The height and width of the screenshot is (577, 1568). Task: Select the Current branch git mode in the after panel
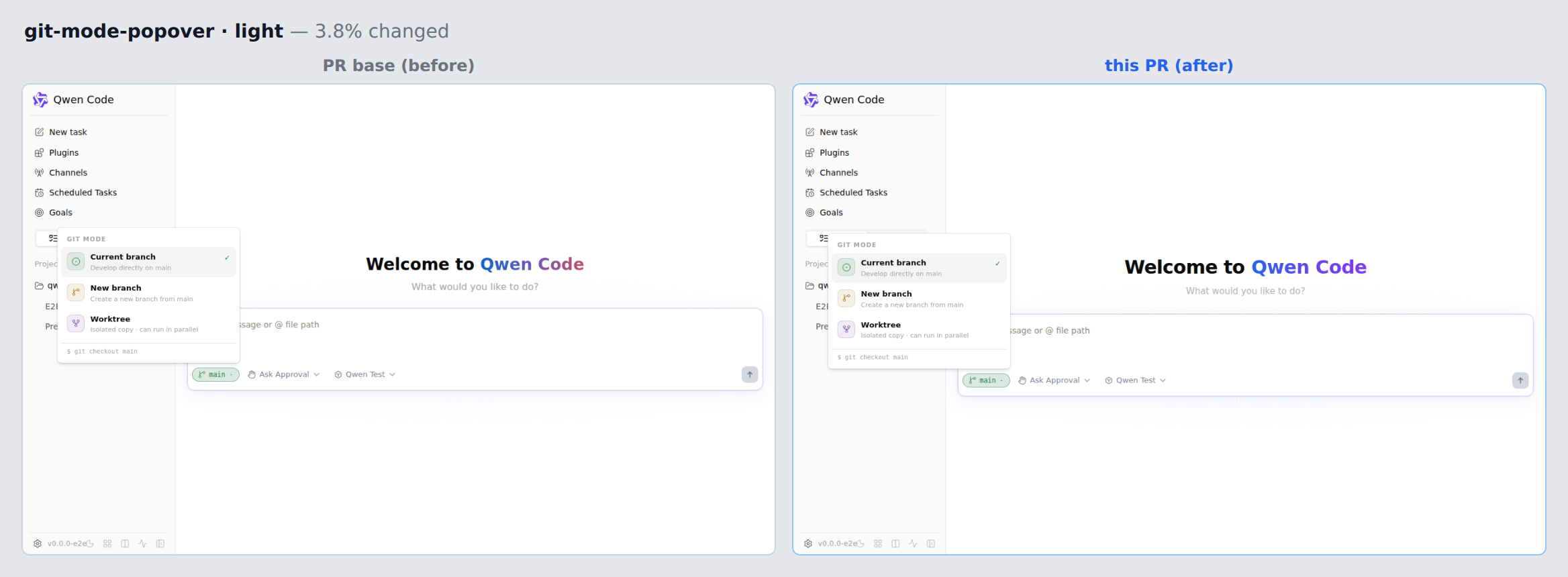coord(919,268)
